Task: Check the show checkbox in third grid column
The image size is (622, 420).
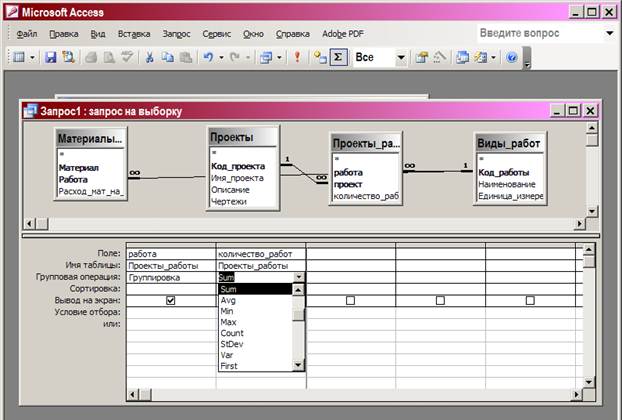Action: [350, 301]
